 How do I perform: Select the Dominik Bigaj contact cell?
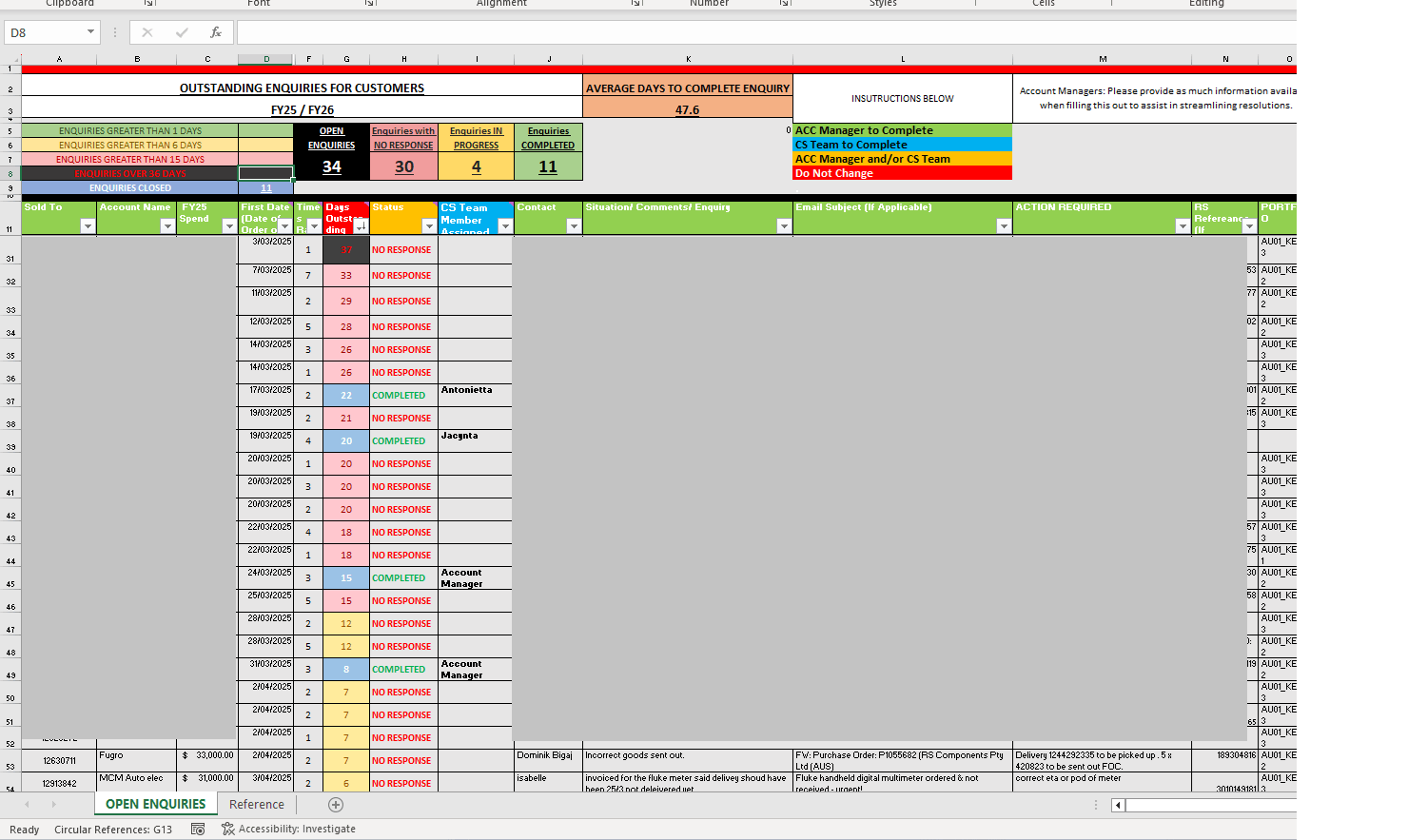(x=548, y=760)
